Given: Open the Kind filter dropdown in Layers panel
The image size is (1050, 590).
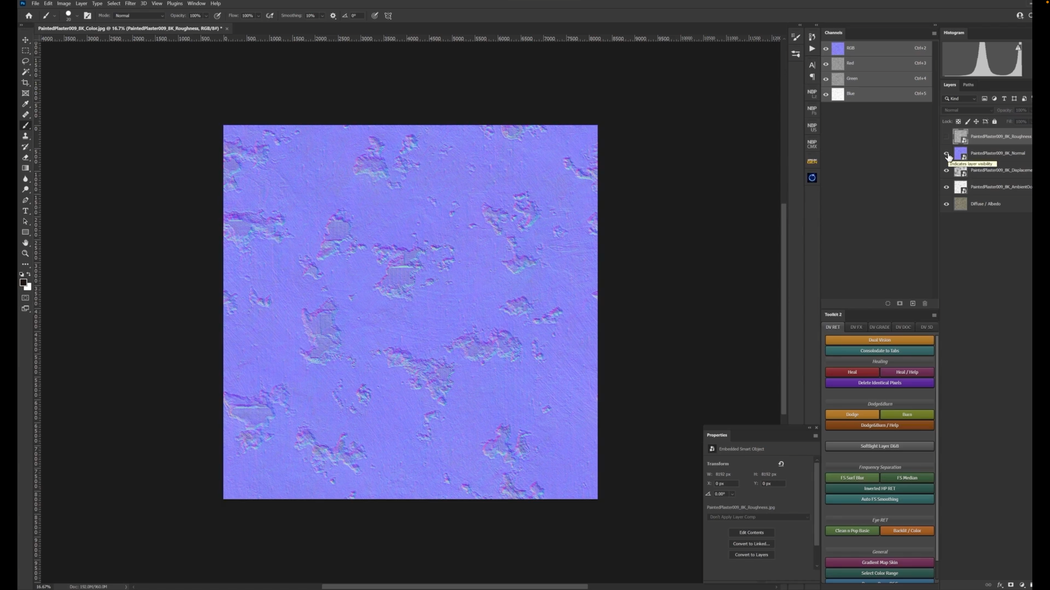Looking at the screenshot, I should pyautogui.click(x=956, y=98).
